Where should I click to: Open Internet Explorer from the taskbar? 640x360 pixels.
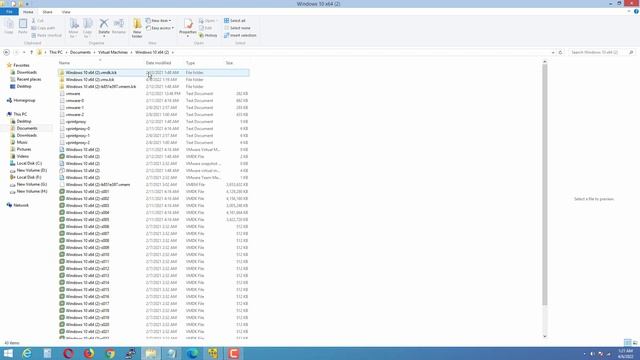tap(27, 353)
